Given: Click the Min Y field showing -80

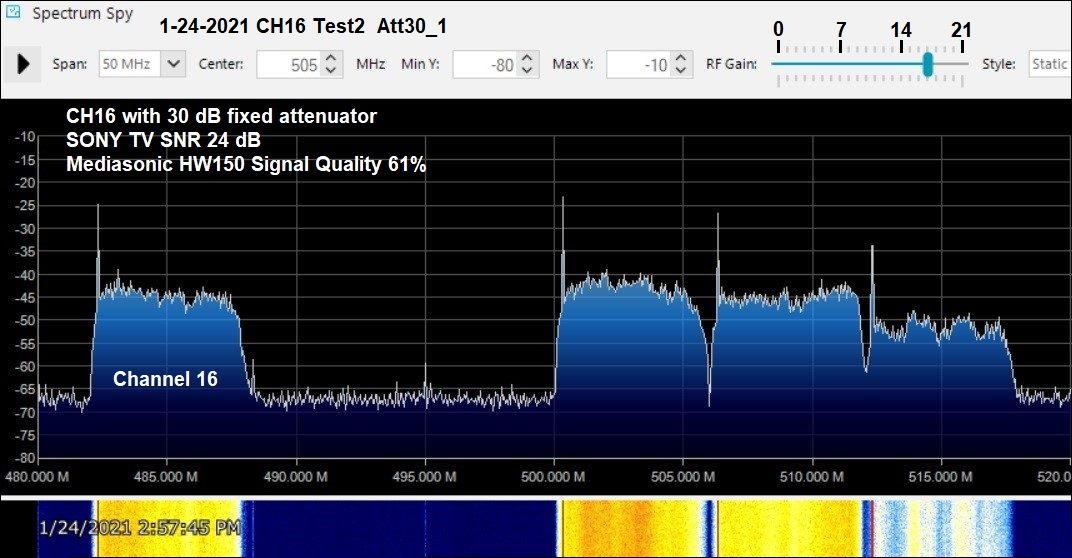Looking at the screenshot, I should 486,65.
